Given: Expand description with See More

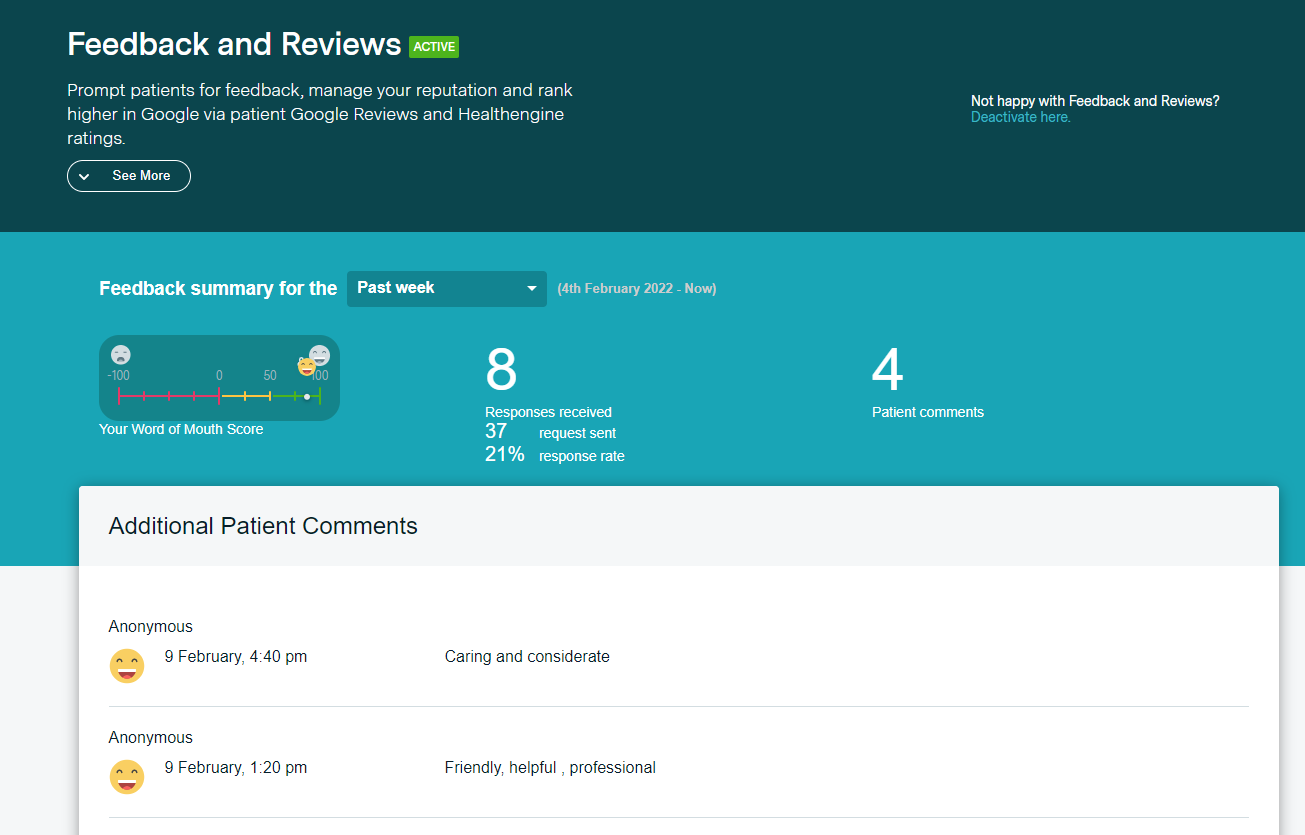Looking at the screenshot, I should (129, 176).
